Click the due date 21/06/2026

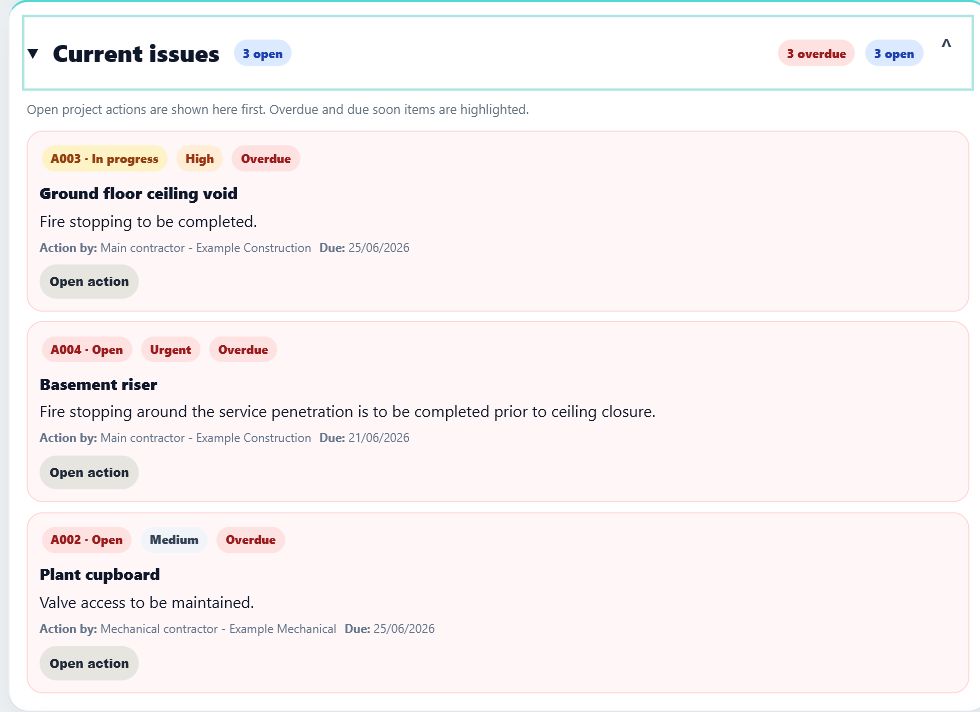pyautogui.click(x=379, y=438)
